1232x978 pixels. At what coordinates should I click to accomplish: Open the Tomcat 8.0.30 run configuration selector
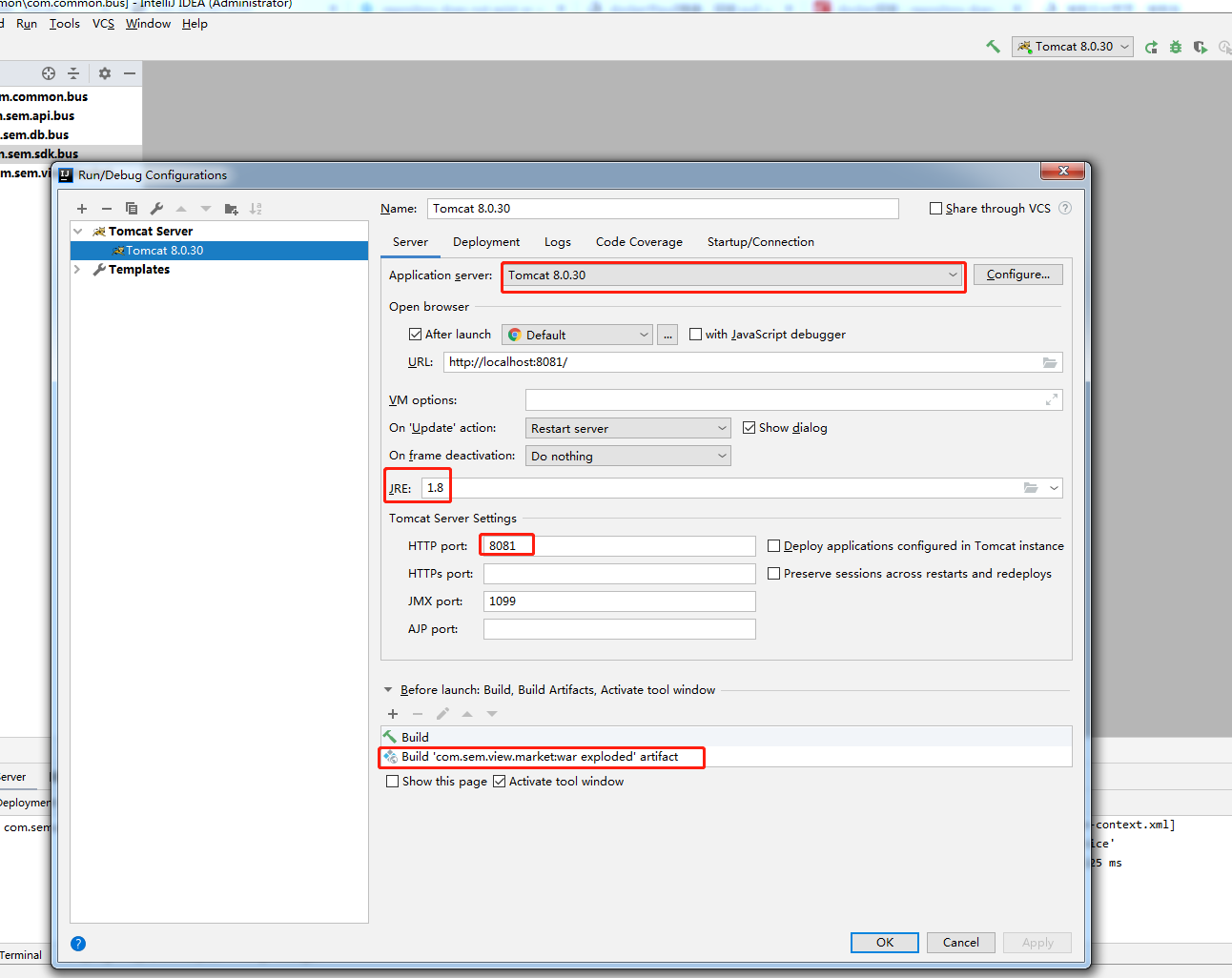coord(1073,47)
